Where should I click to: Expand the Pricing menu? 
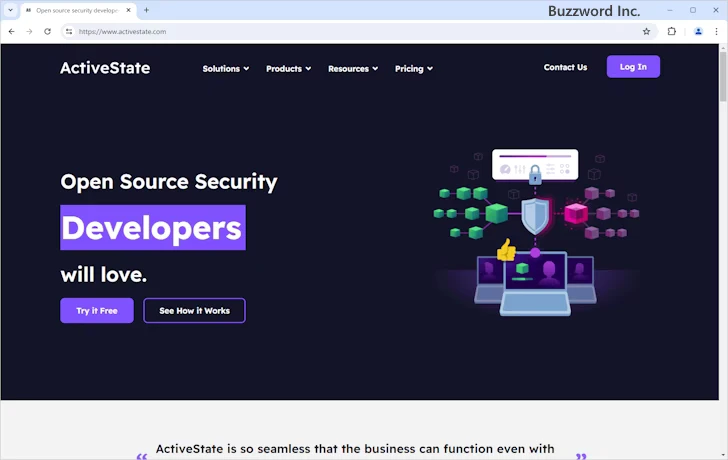414,69
